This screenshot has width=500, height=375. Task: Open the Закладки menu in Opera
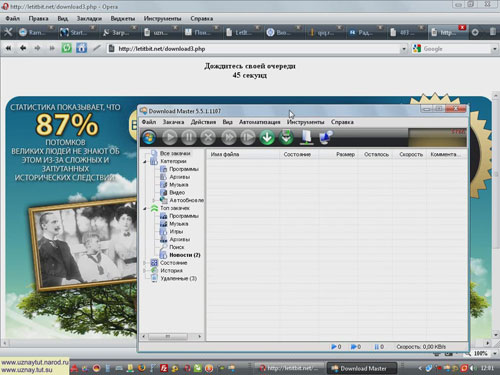pos(89,18)
